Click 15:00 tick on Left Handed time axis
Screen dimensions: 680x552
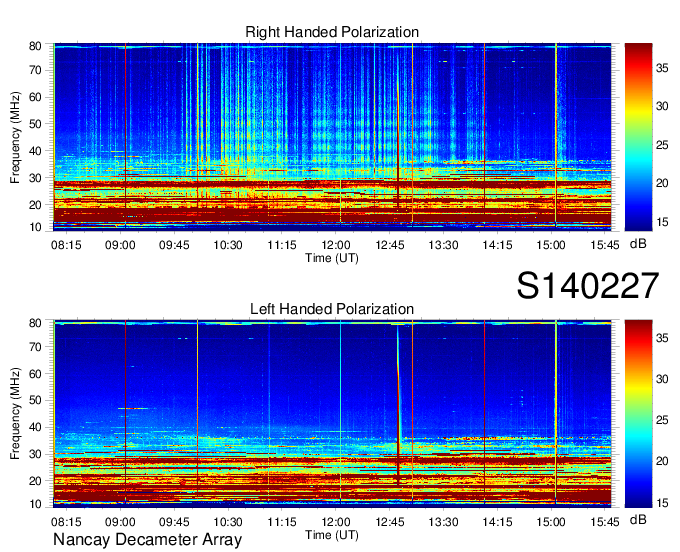pyautogui.click(x=551, y=522)
